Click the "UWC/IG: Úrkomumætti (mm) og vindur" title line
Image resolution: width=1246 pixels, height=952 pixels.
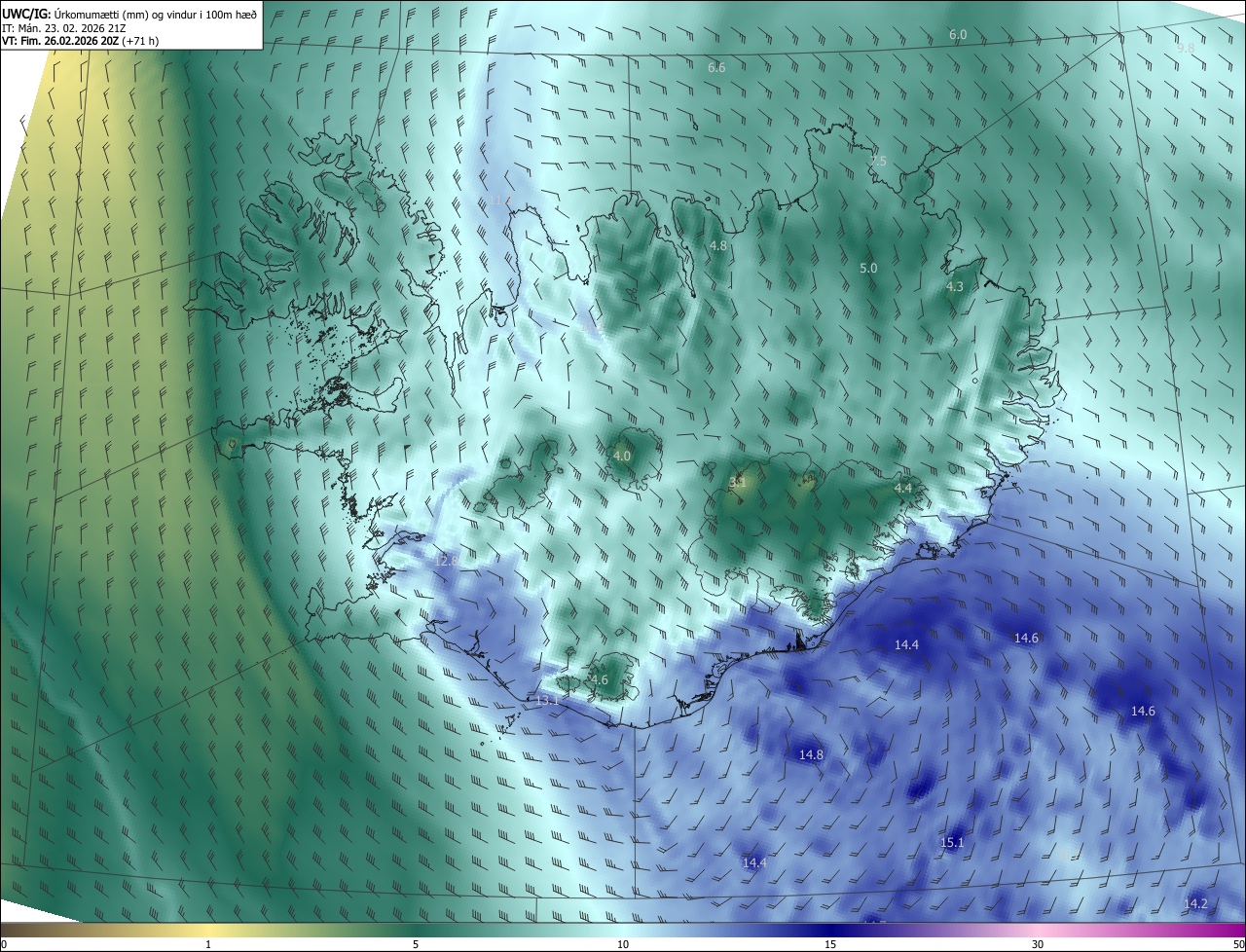pos(129,14)
